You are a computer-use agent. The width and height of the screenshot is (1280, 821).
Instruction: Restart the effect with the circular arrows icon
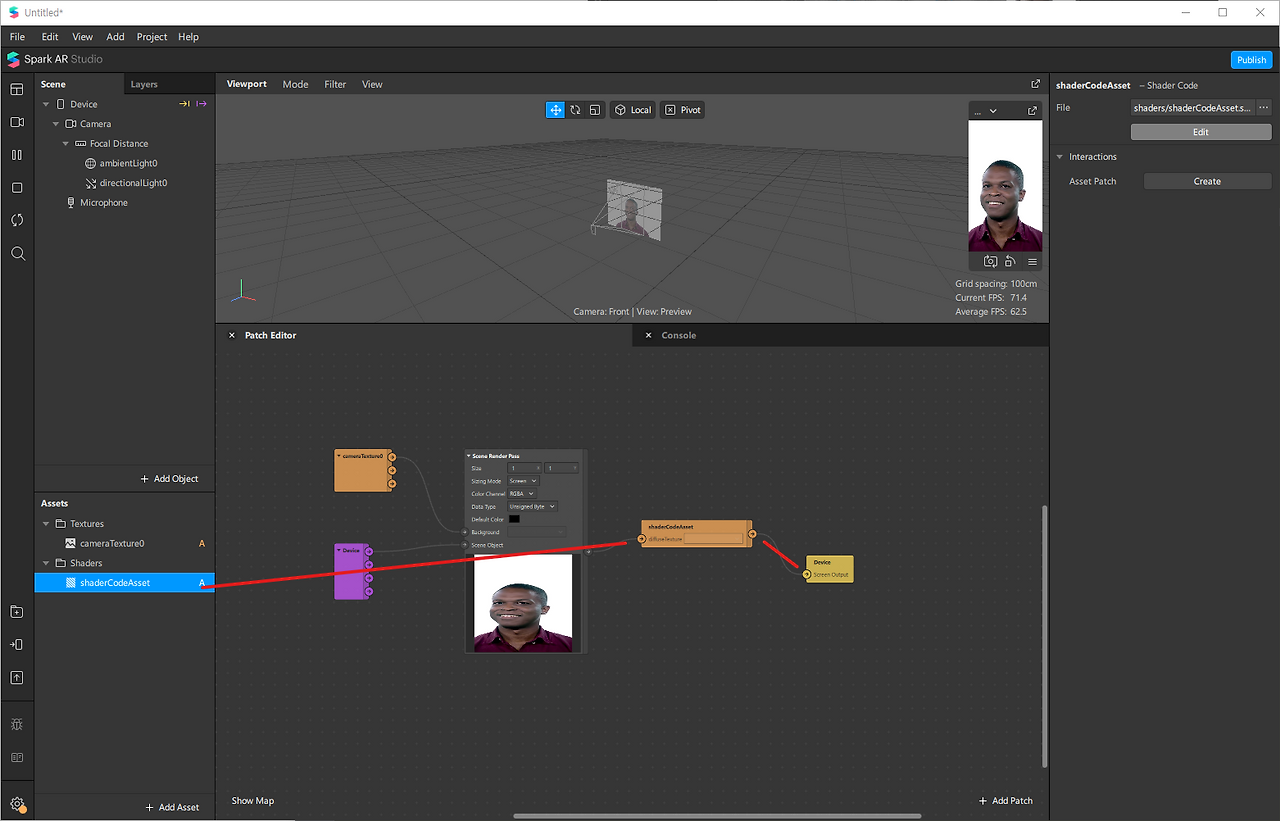(x=17, y=220)
